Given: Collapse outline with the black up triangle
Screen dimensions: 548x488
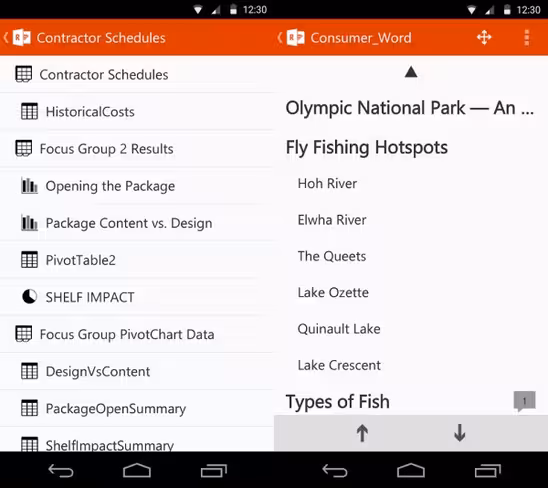Looking at the screenshot, I should tap(411, 72).
